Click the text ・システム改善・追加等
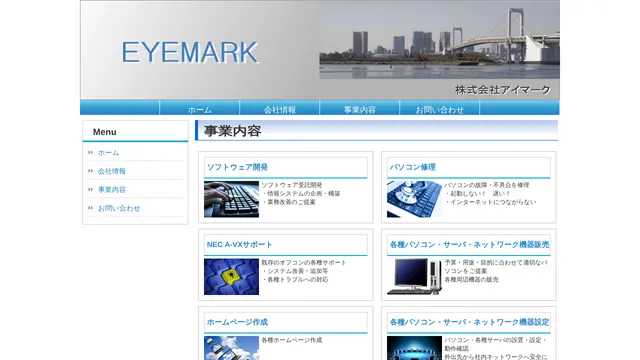This screenshot has width=640, height=360. [x=295, y=271]
